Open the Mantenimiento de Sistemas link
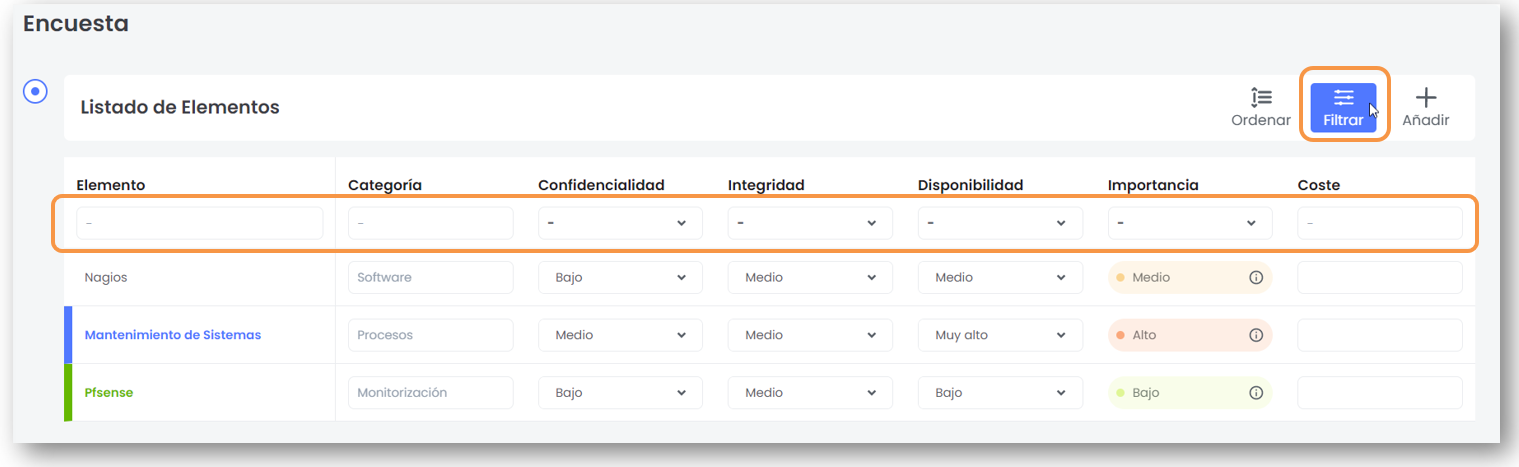Image resolution: width=1519 pixels, height=467 pixels. [x=172, y=336]
